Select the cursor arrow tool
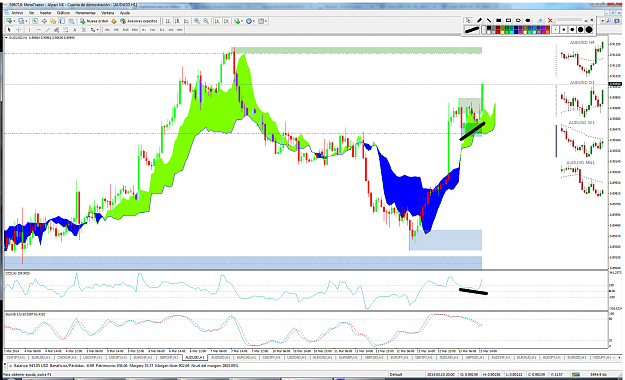The height and width of the screenshot is (380, 625). click(x=9, y=30)
